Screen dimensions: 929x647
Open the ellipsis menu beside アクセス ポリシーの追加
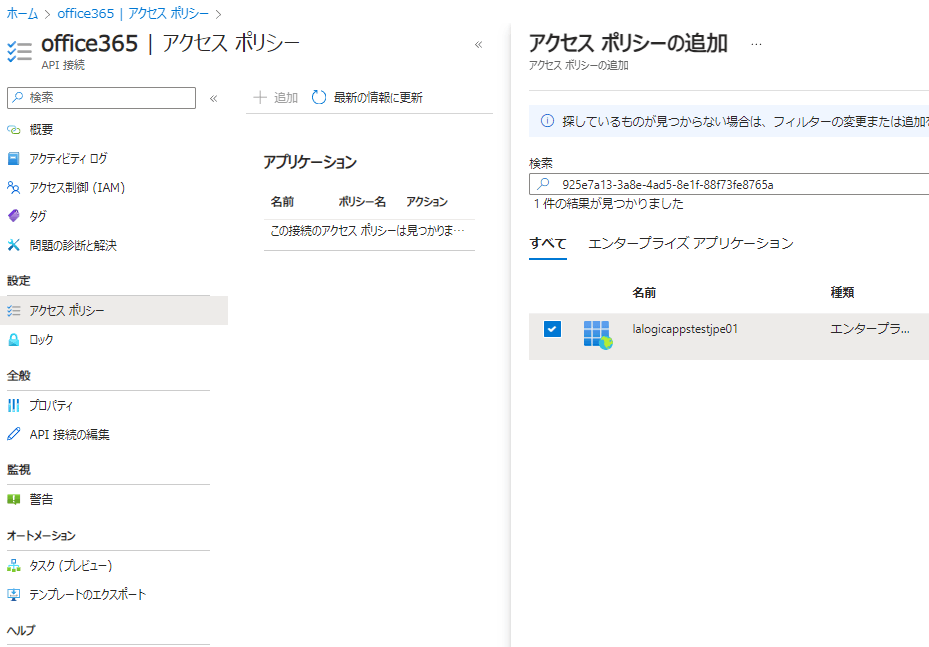756,44
